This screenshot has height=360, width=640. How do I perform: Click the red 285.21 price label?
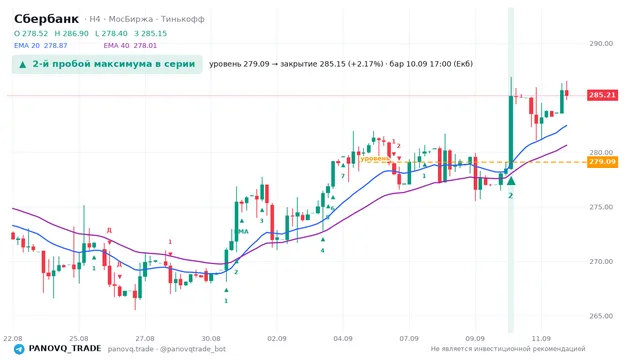click(602, 95)
